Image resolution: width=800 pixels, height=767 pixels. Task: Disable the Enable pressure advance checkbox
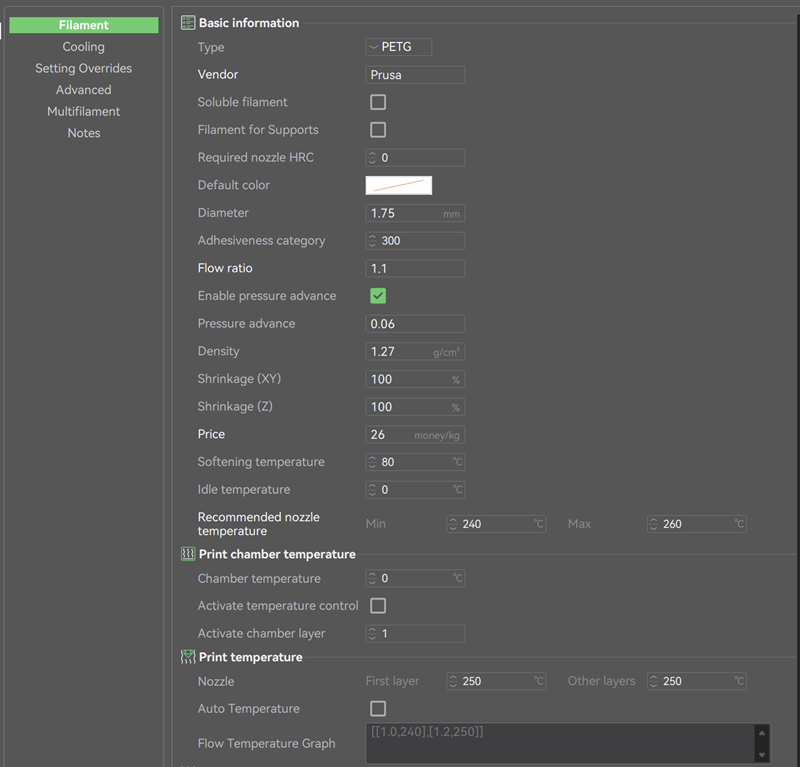pyautogui.click(x=378, y=296)
